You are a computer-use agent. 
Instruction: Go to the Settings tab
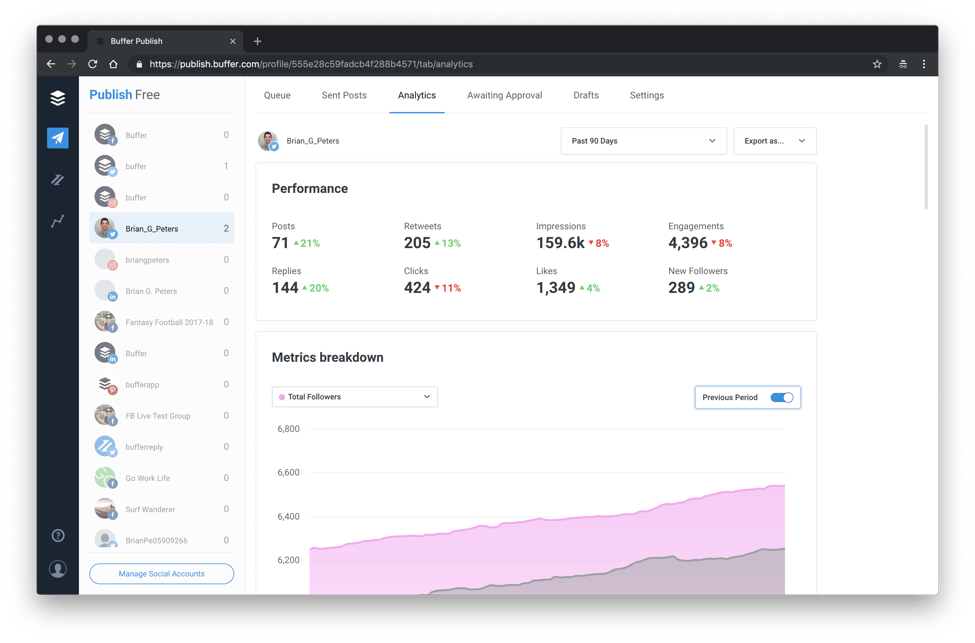tap(646, 96)
